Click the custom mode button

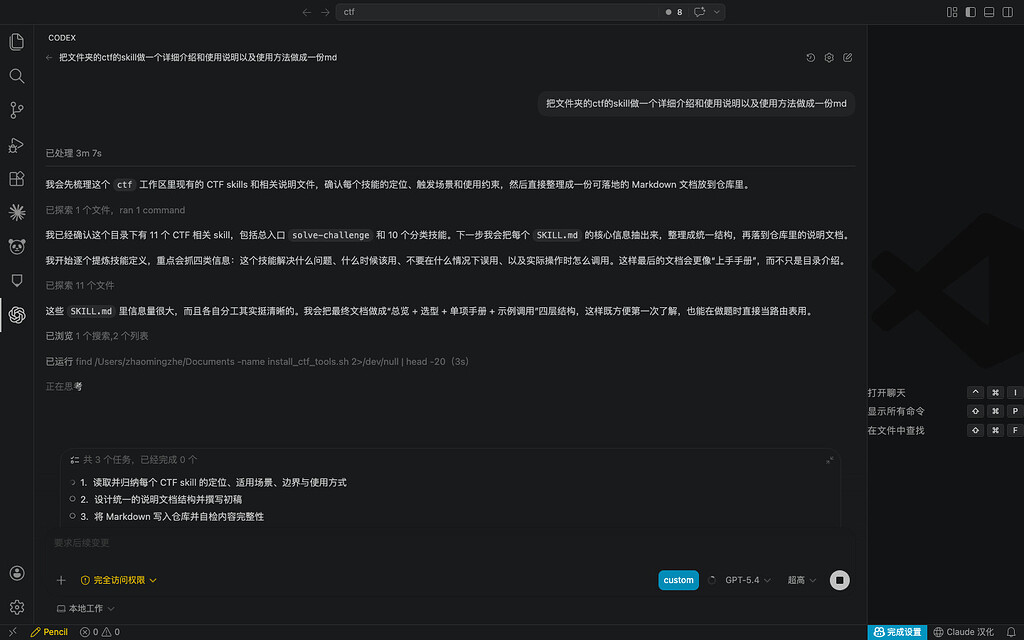(x=679, y=580)
